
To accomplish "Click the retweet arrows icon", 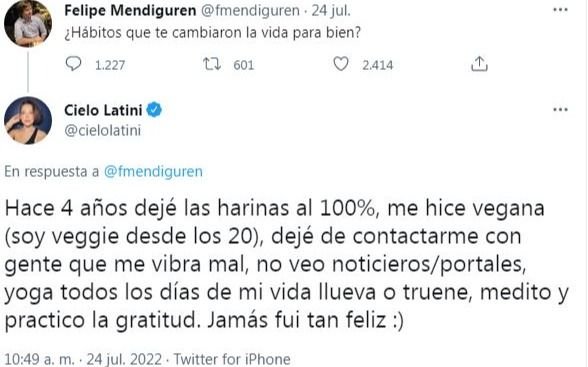I will point(212,64).
